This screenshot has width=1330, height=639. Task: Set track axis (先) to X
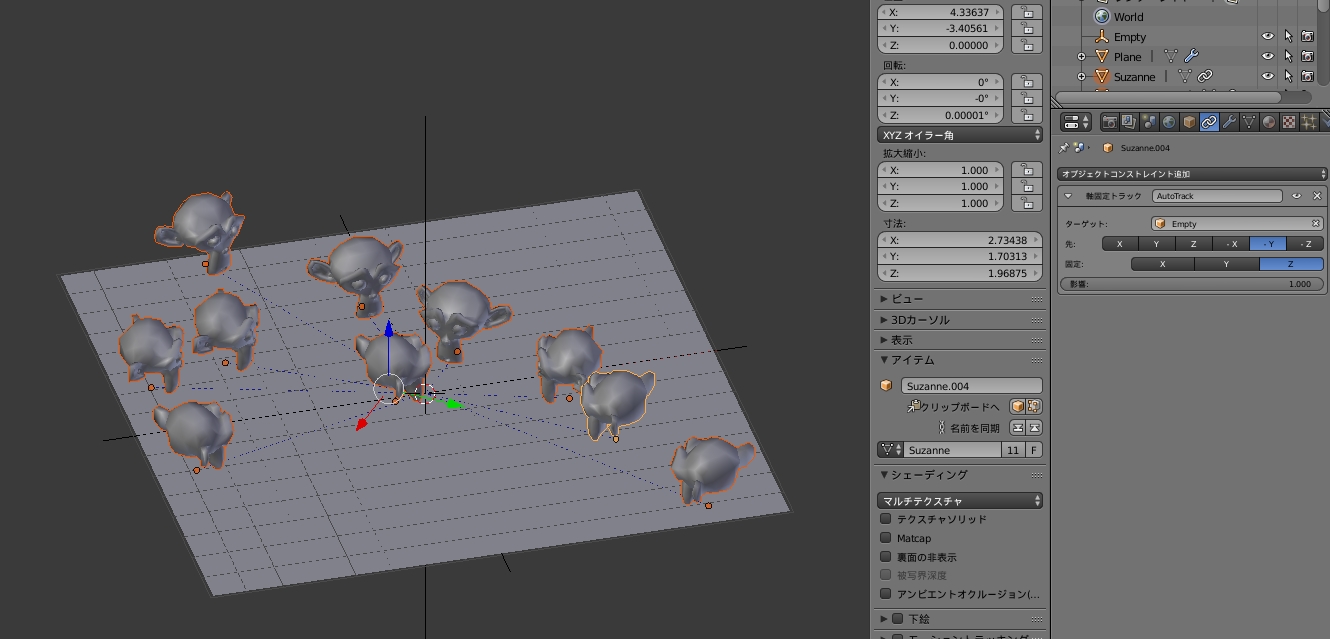click(x=1120, y=244)
